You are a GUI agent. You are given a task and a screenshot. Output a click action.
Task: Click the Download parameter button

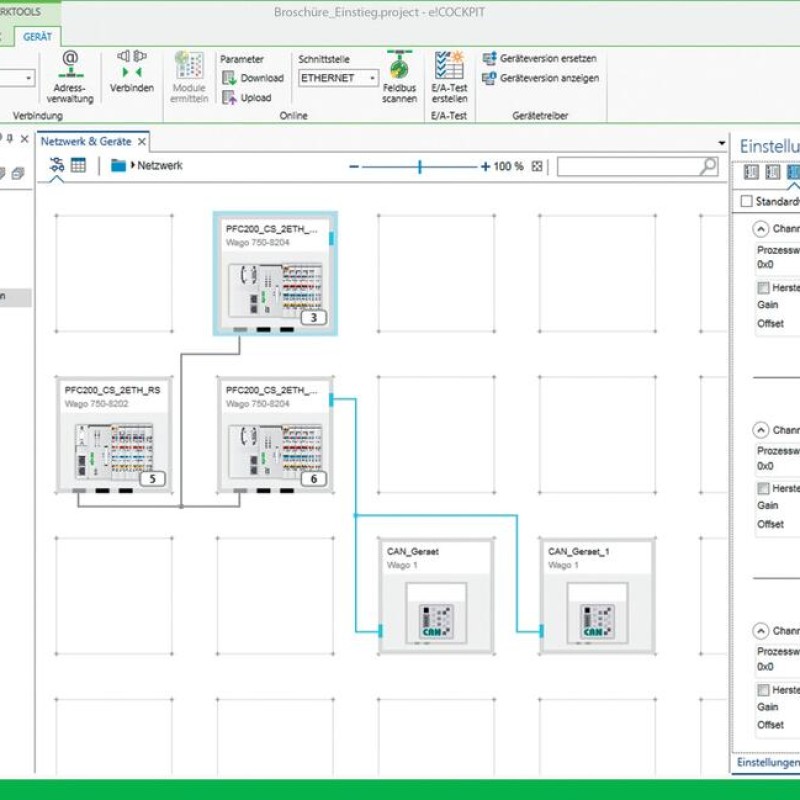(253, 78)
